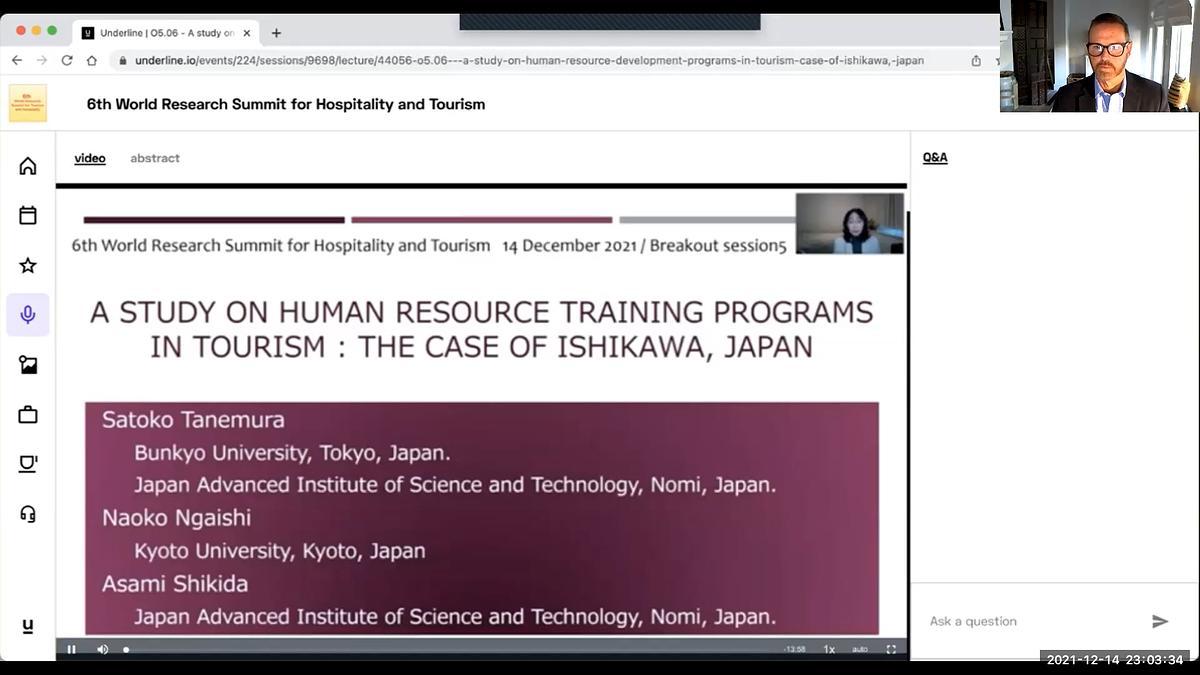Open the headset support icon
Viewport: 1200px width, 675px height.
tap(28, 514)
